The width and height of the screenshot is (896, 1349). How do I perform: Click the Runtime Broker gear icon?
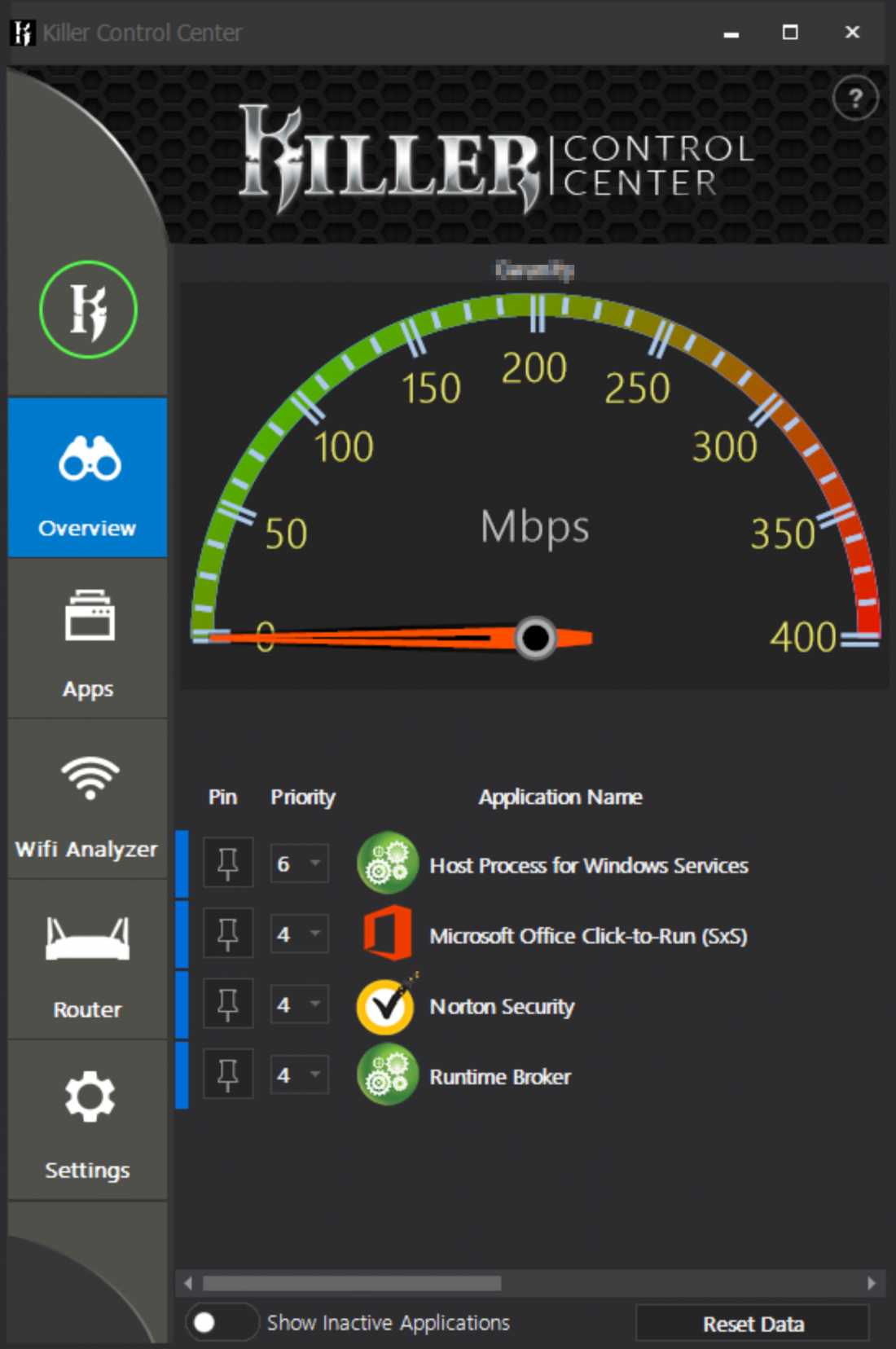pos(388,1076)
